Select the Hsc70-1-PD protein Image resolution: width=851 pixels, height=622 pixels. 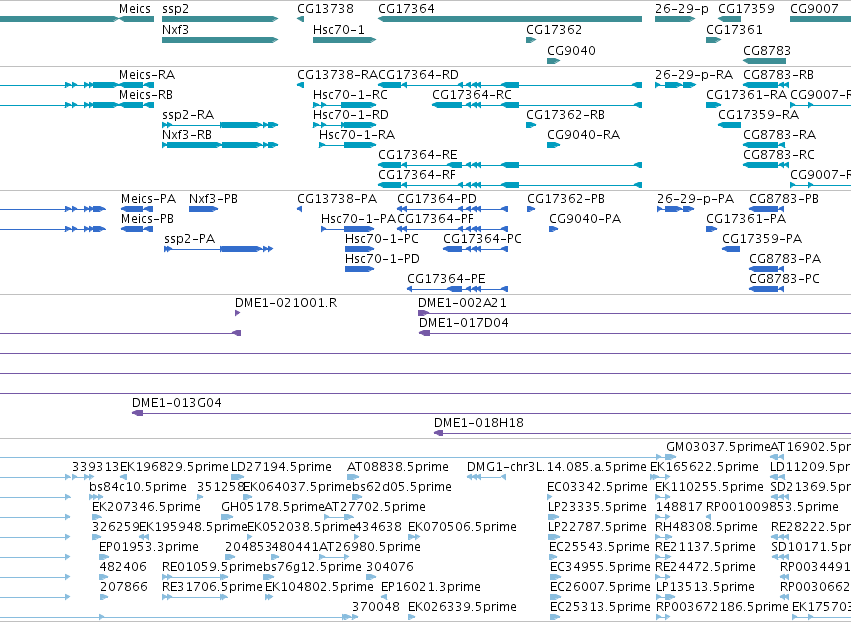(359, 269)
